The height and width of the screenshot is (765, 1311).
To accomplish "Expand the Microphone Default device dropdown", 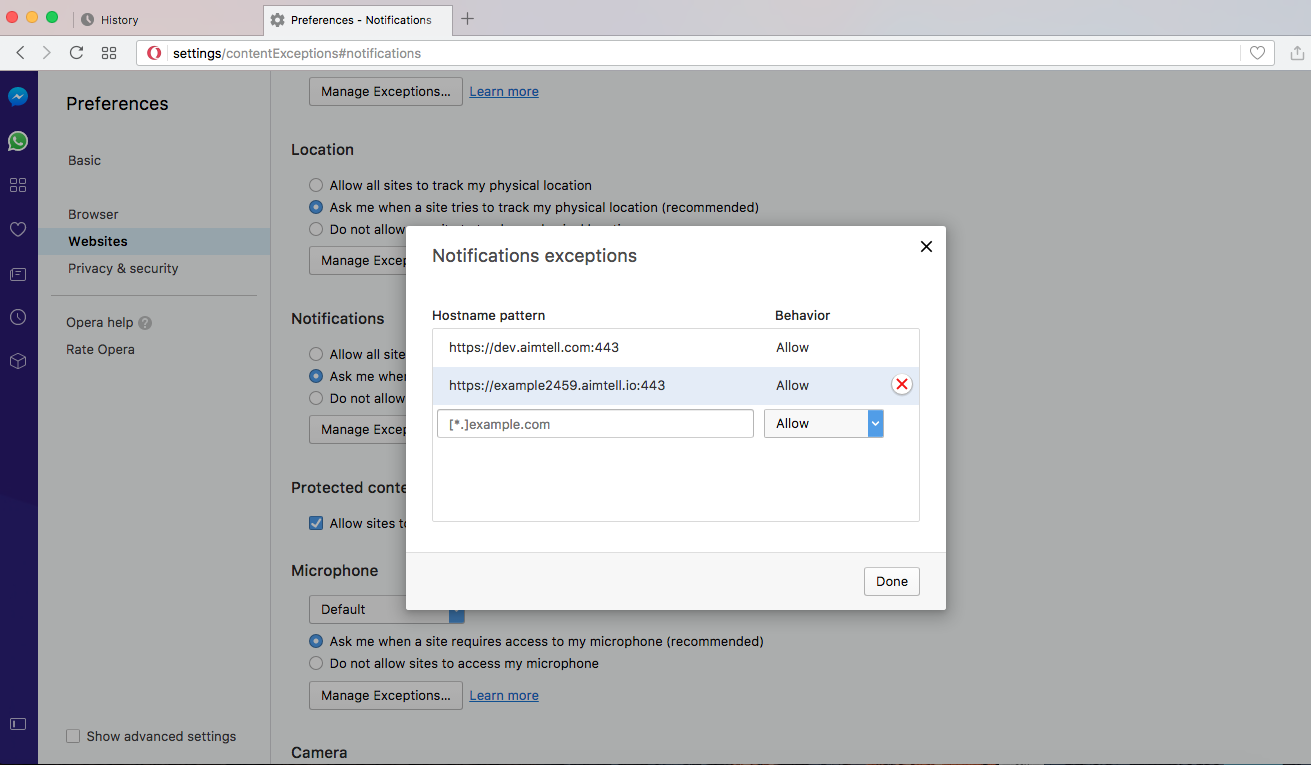I will coord(386,609).
